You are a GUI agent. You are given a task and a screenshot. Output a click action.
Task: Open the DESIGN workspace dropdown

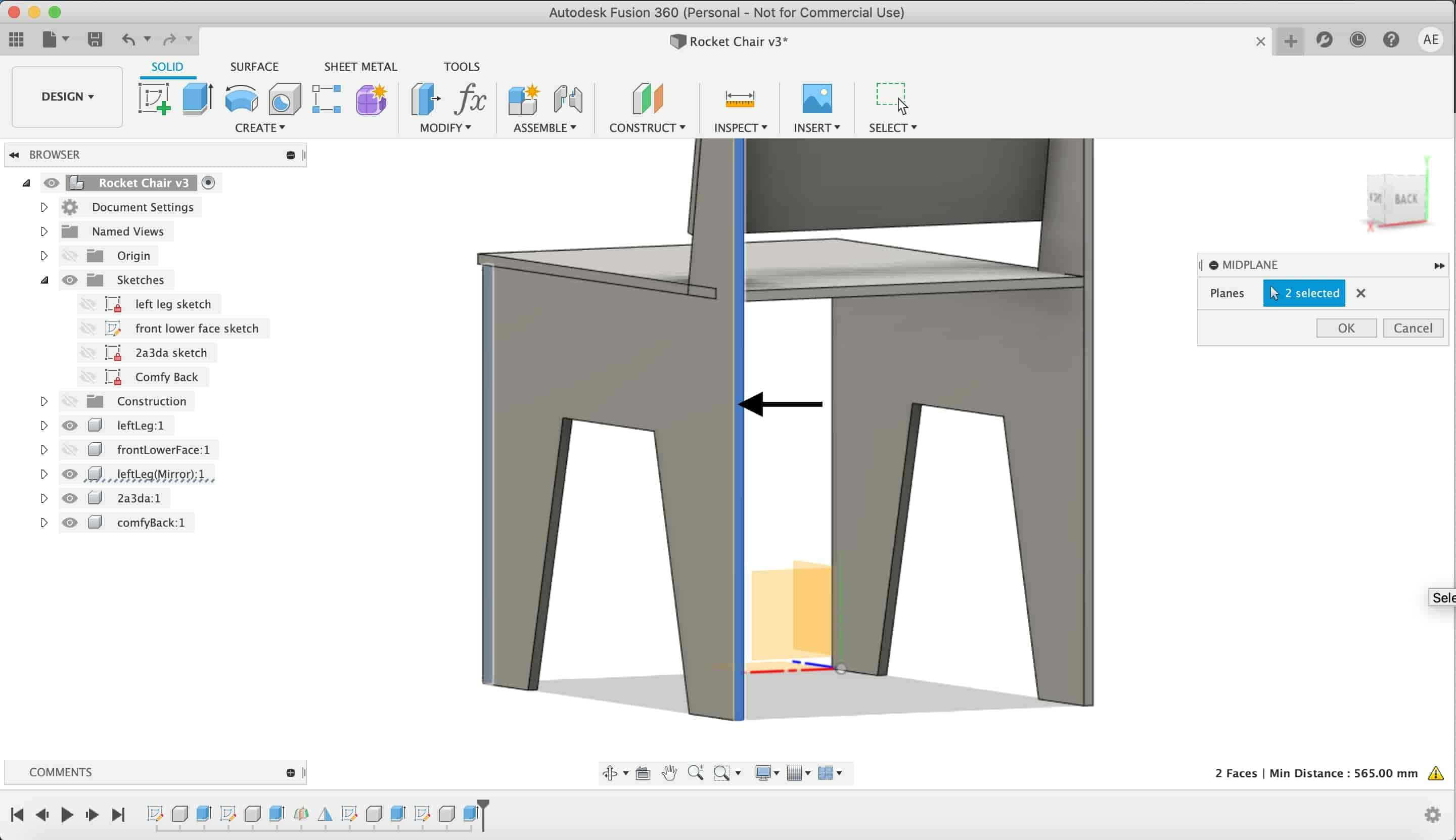67,97
